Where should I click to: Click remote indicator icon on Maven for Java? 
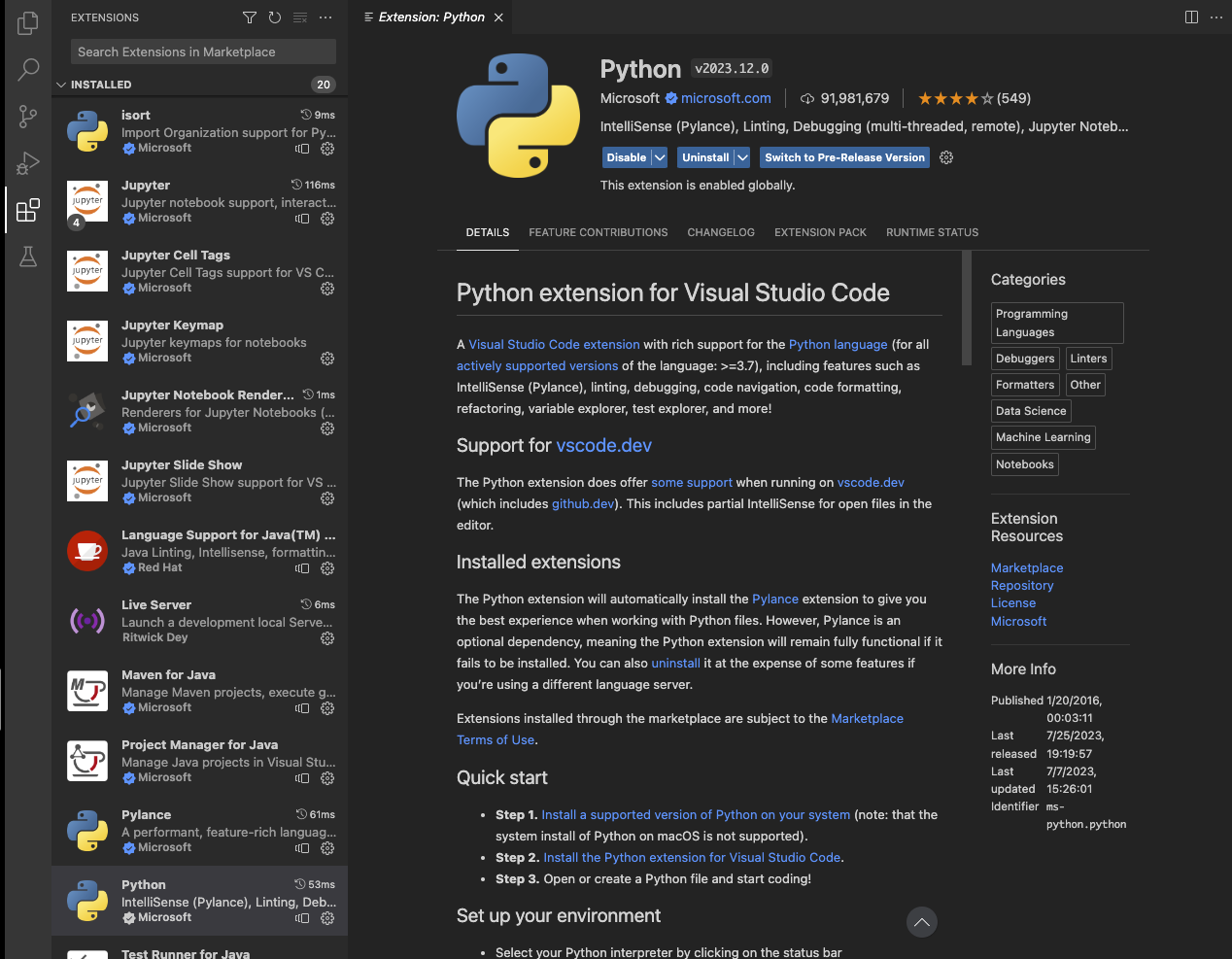point(302,708)
